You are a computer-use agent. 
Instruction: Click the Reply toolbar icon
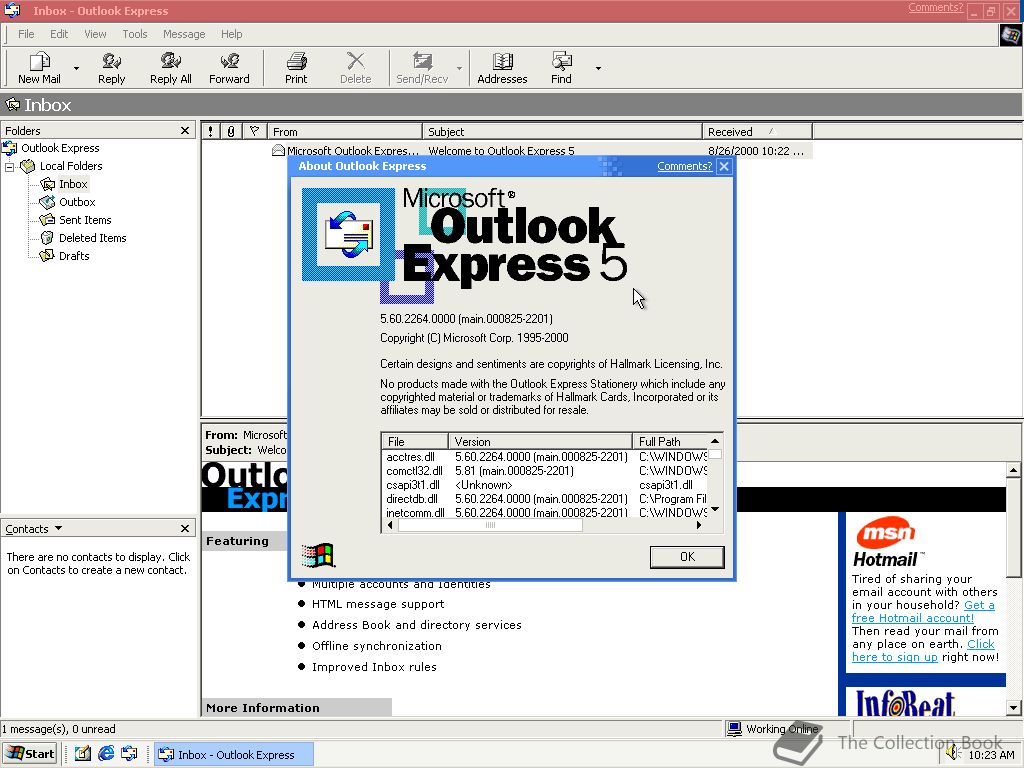(x=111, y=68)
